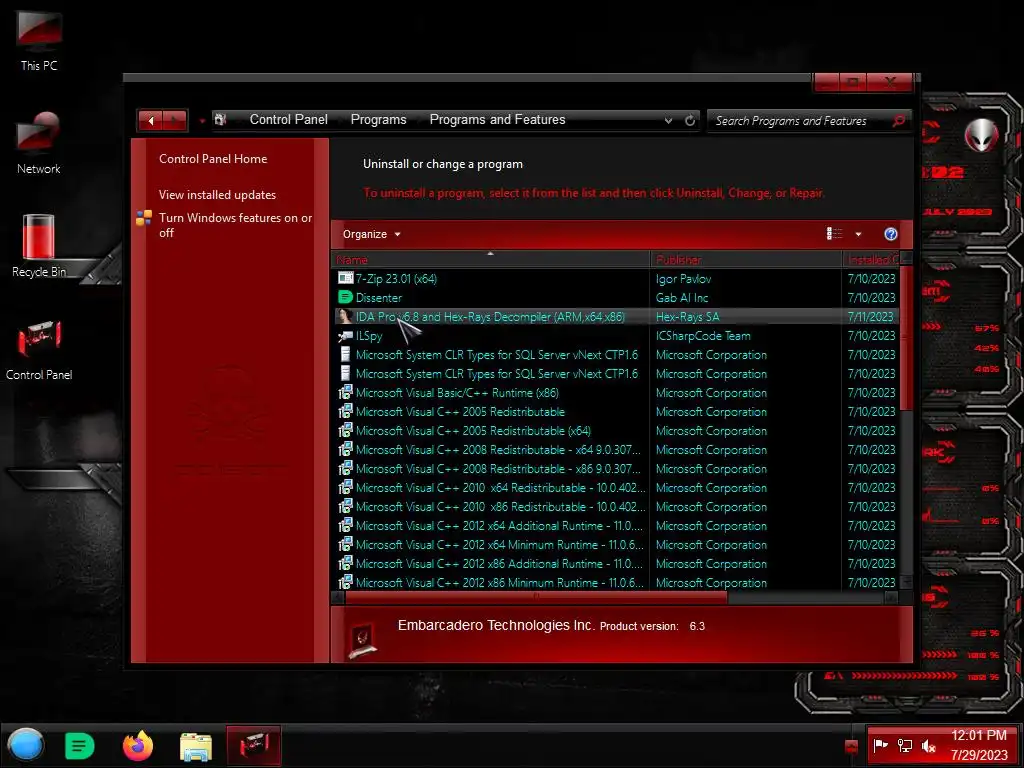Image resolution: width=1024 pixels, height=768 pixels.
Task: Select Visual C++ 2012 x64 Minimum Runtime
Action: point(499,544)
